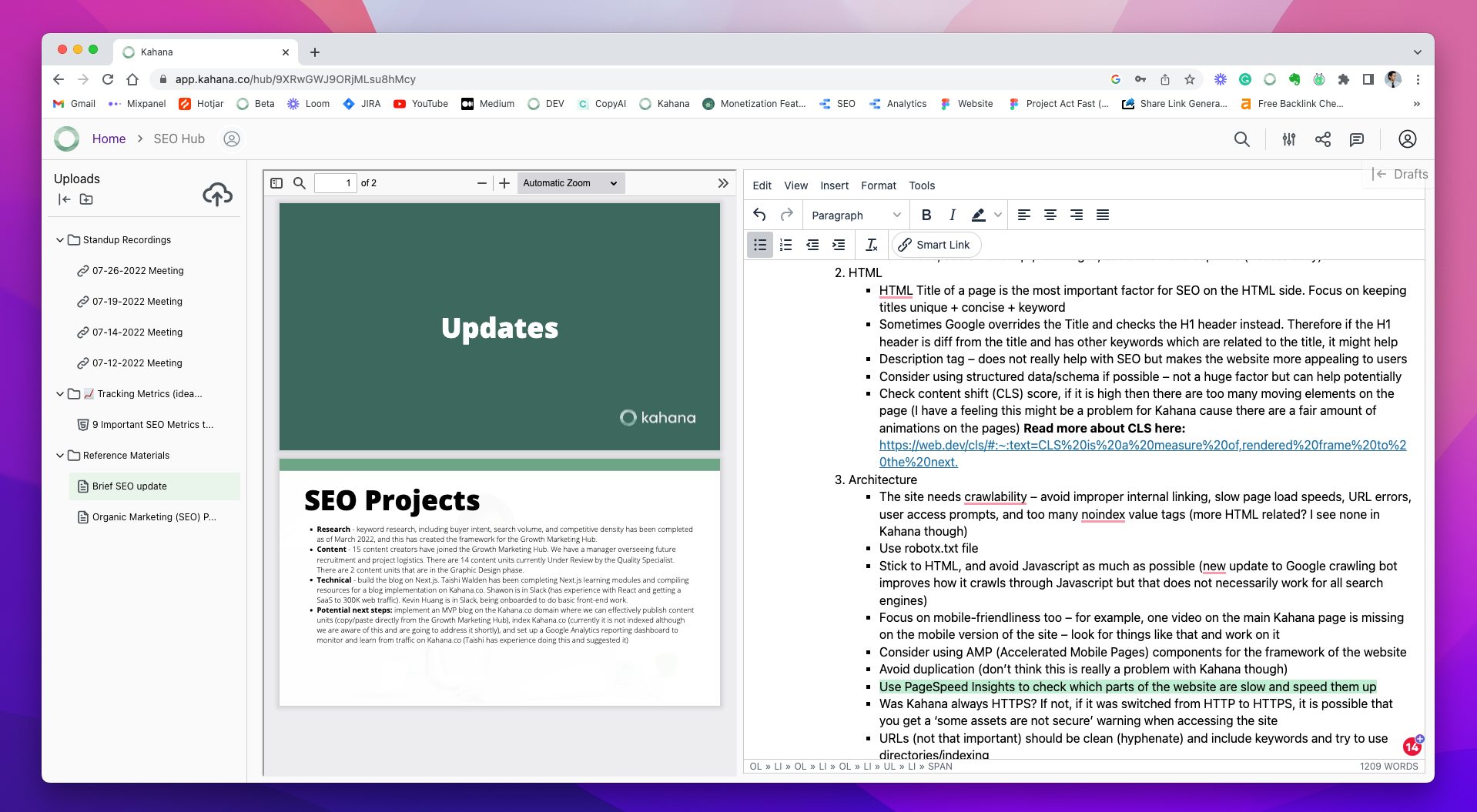Open the Edit menu
This screenshot has width=1477, height=812.
762,185
